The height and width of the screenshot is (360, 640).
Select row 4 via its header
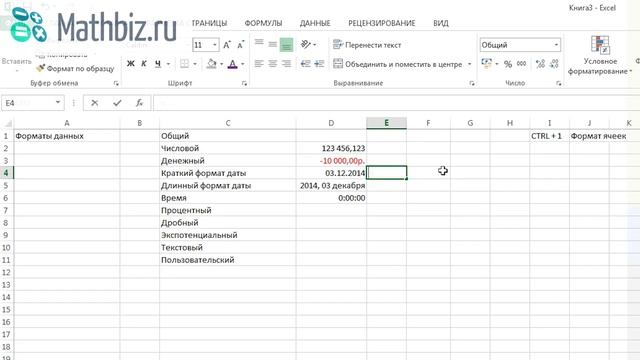tap(6, 173)
